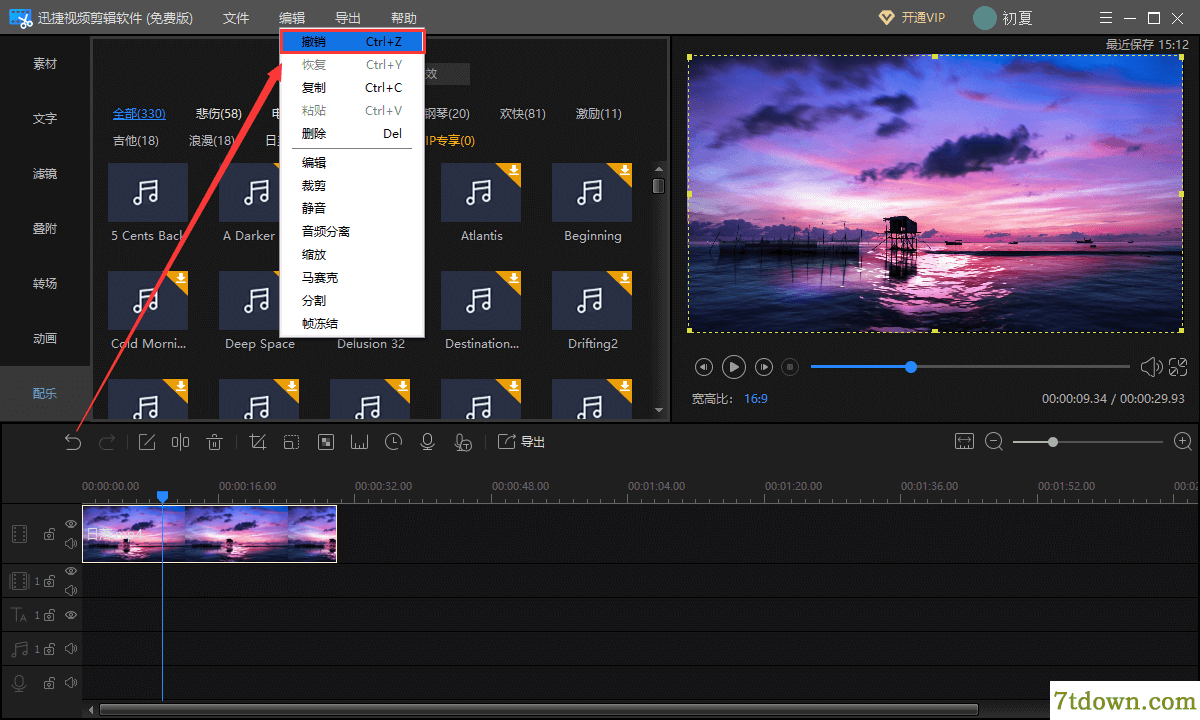Click the stop playback button
The height and width of the screenshot is (720, 1200).
coord(790,367)
